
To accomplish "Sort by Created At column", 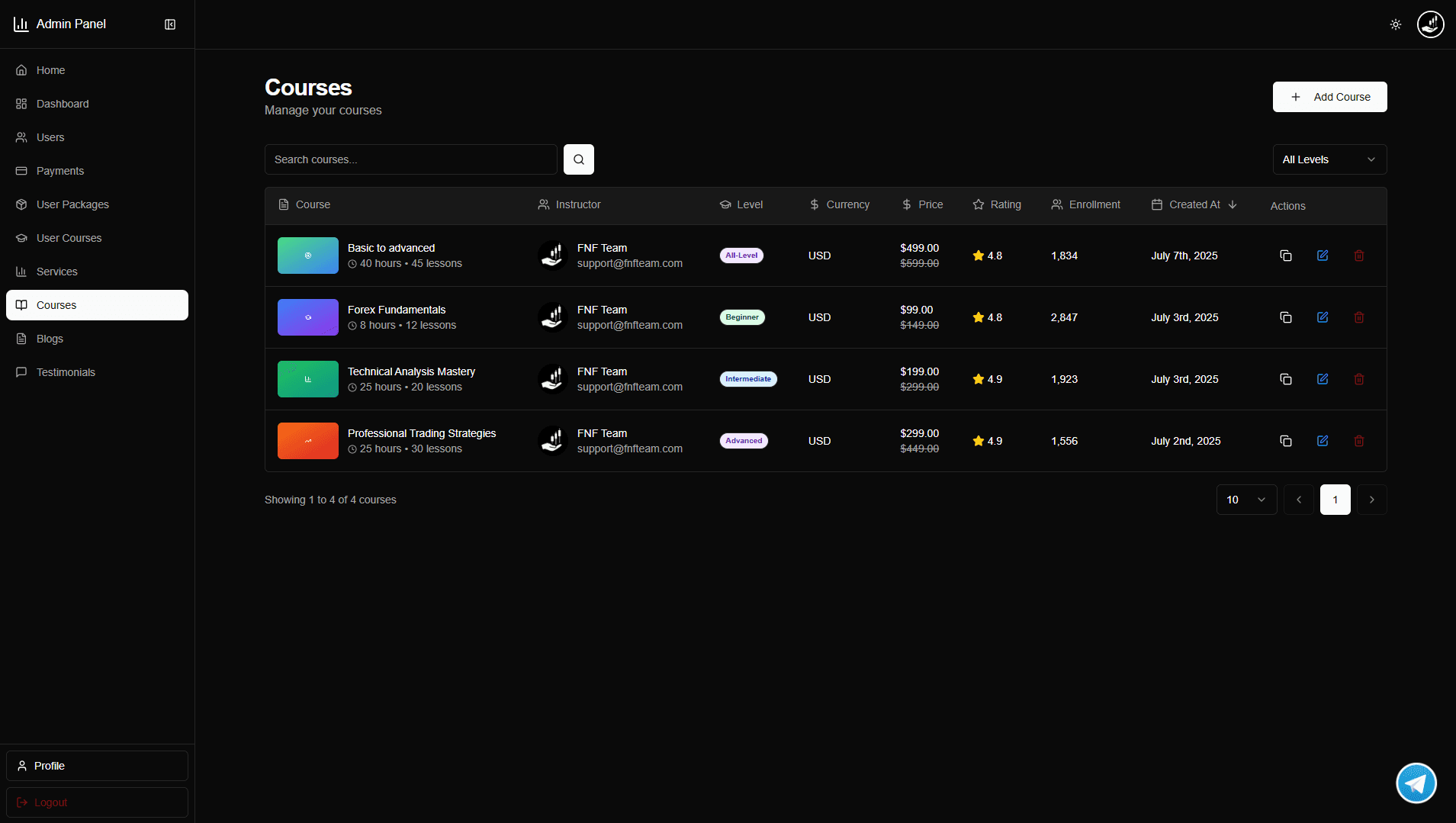I will [1194, 204].
